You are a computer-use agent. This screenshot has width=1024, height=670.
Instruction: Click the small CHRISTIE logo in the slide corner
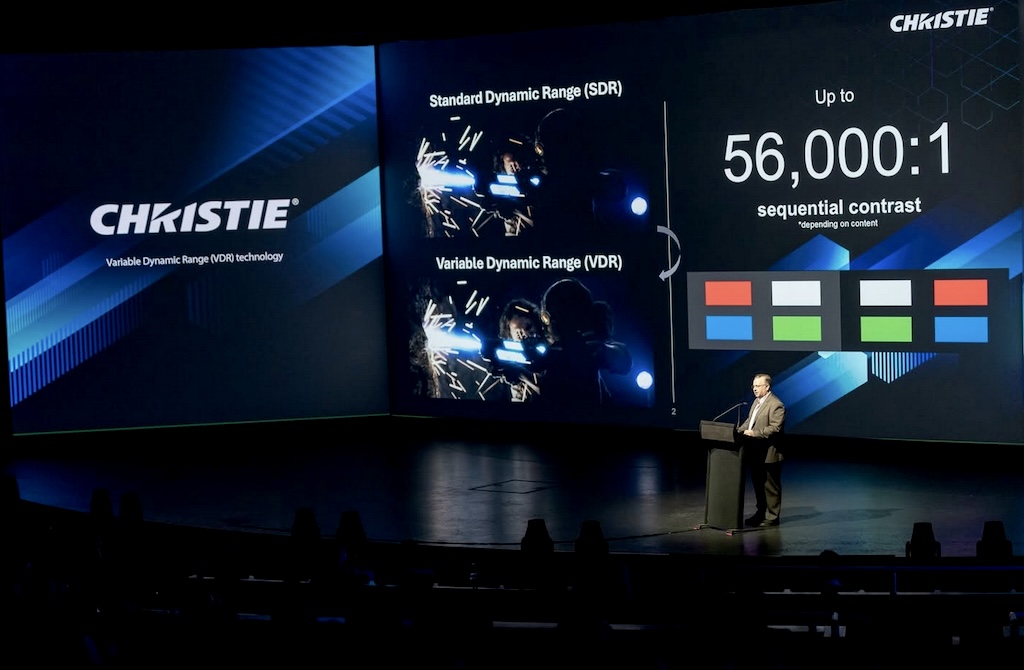tap(941, 20)
